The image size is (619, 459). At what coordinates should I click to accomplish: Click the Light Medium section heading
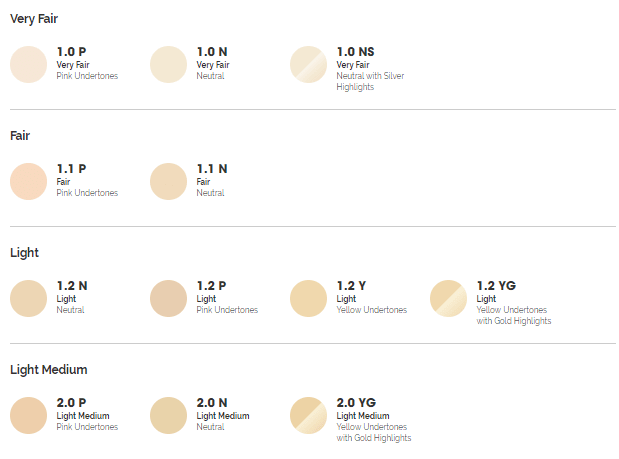pos(49,369)
